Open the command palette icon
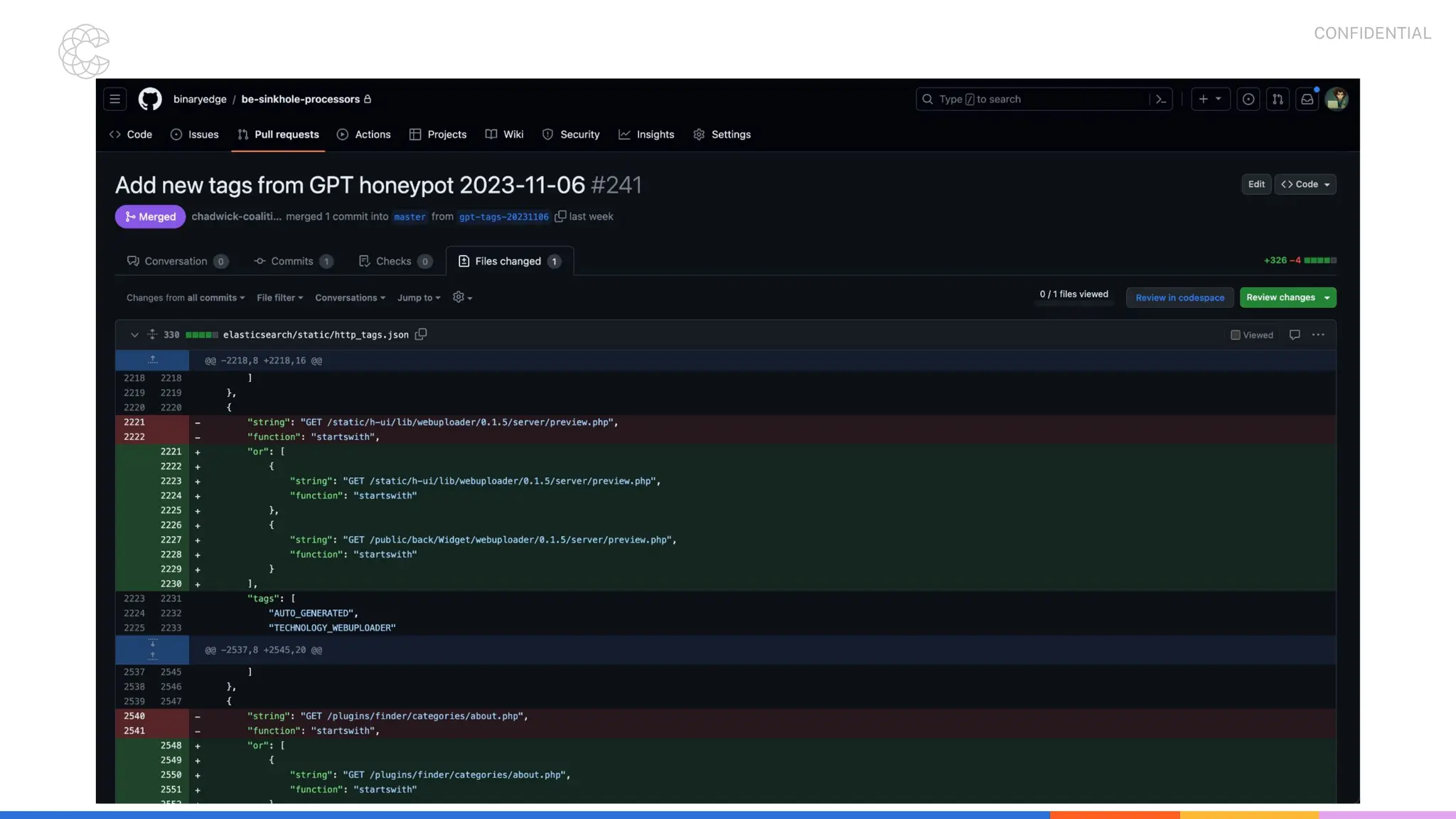 point(1161,99)
